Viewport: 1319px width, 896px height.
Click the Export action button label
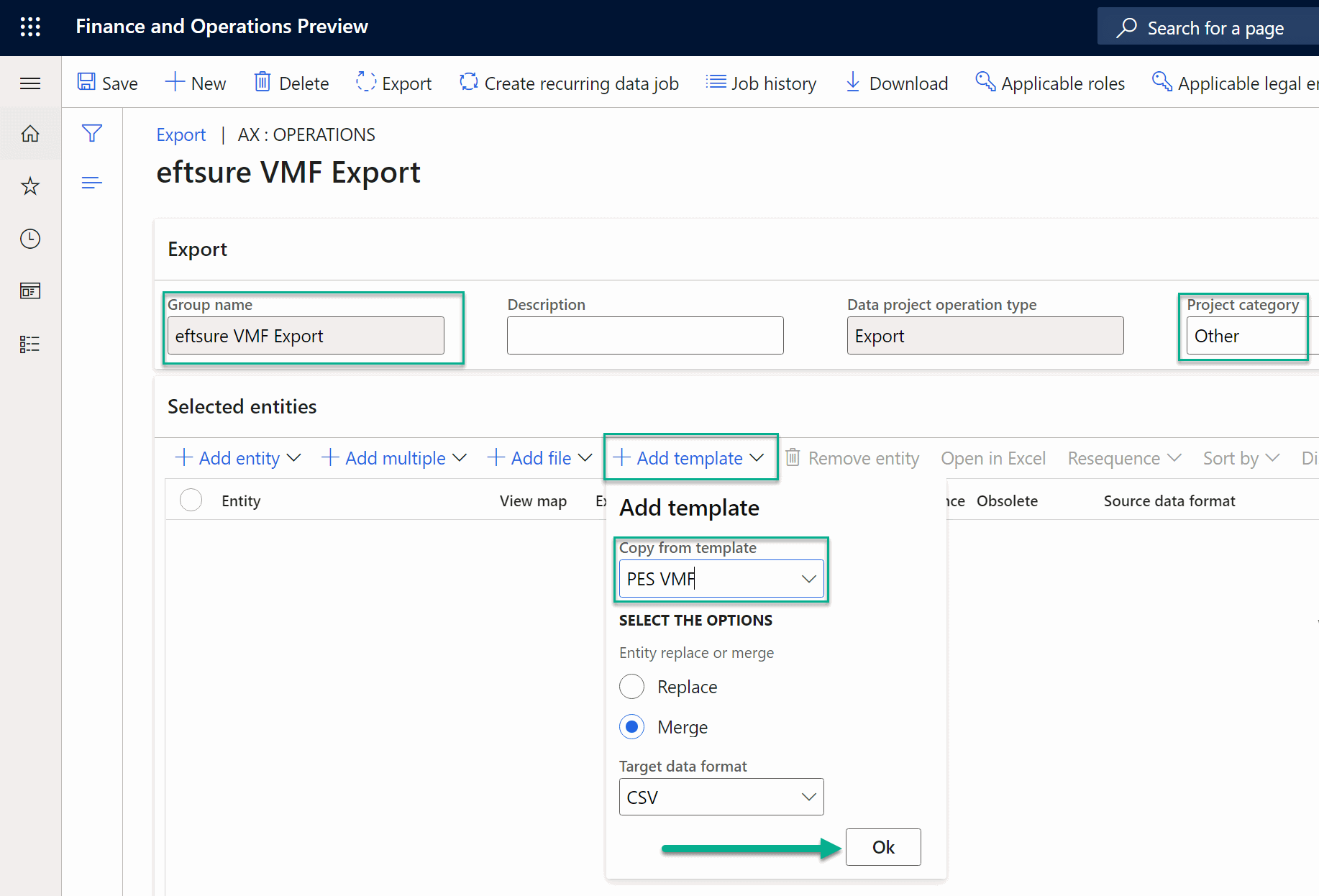click(407, 83)
